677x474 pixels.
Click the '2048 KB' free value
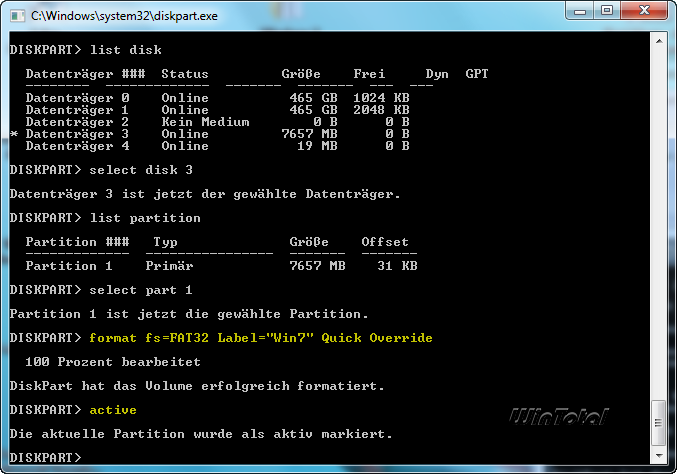[381, 110]
